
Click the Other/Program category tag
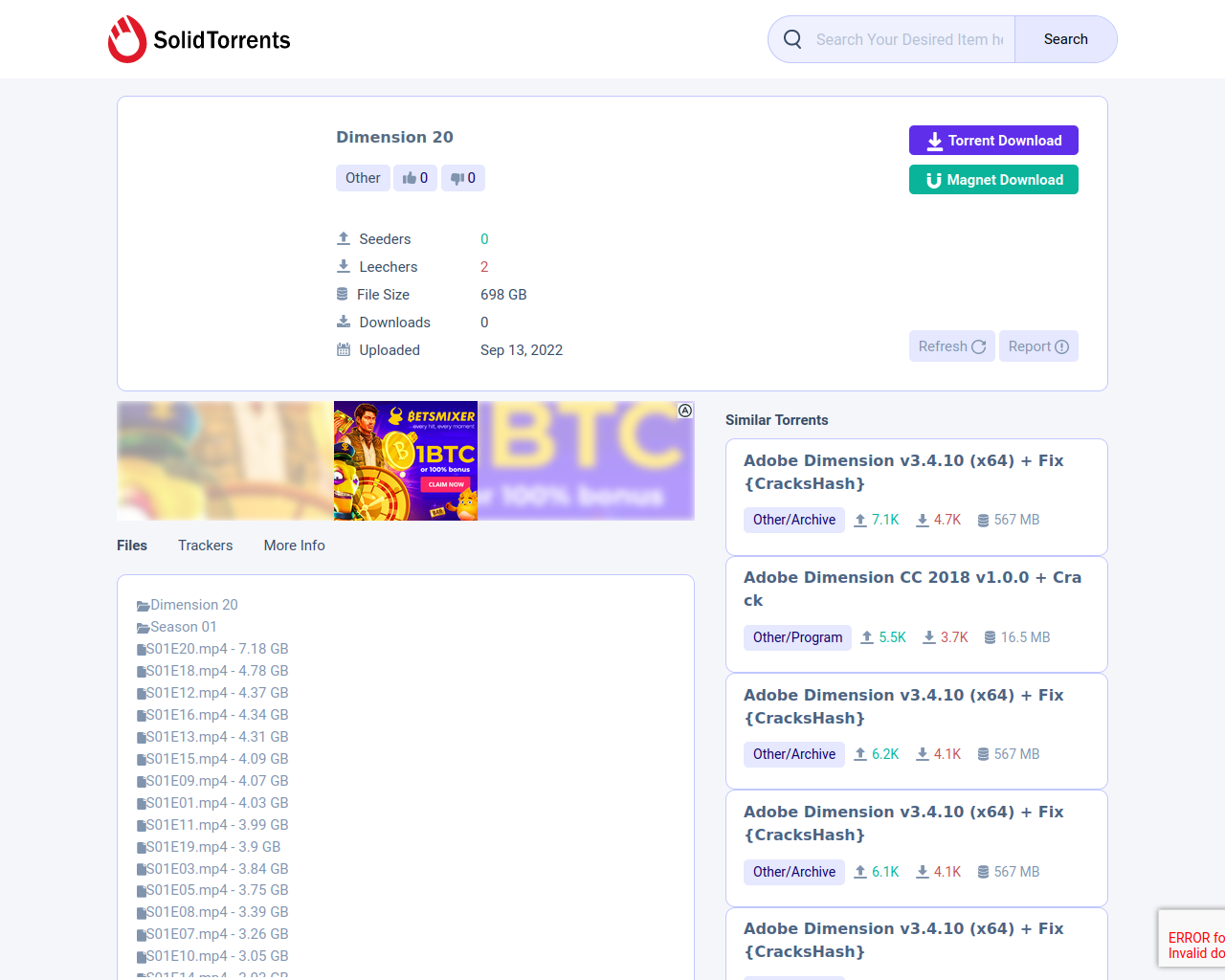tap(798, 637)
